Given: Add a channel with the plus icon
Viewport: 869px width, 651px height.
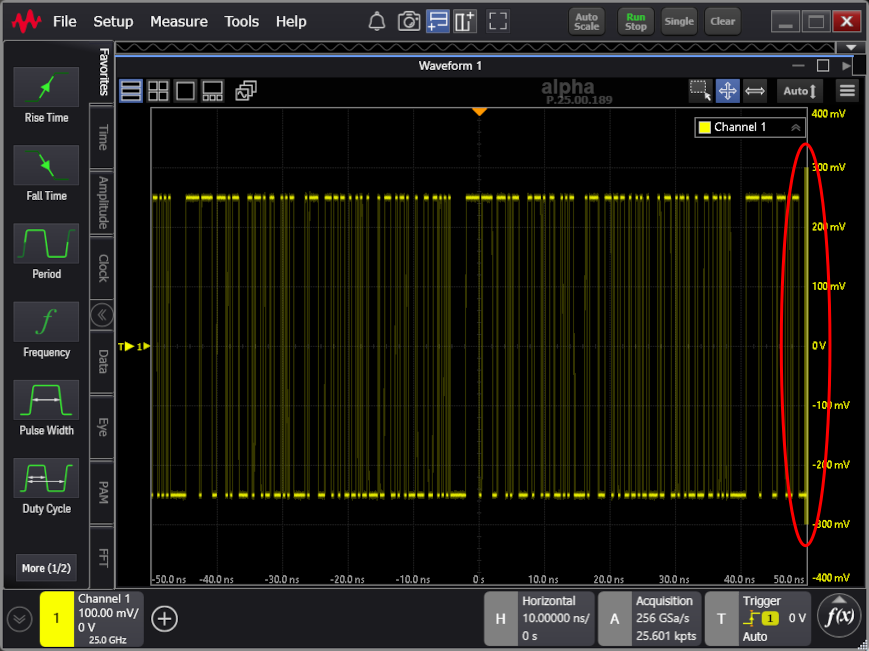Looking at the screenshot, I should [164, 619].
